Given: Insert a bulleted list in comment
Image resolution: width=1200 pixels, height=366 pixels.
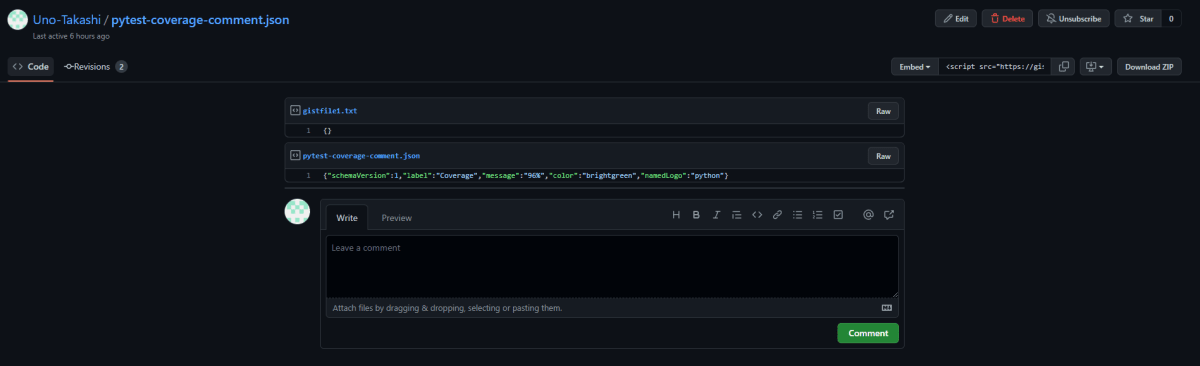Looking at the screenshot, I should click(x=798, y=215).
